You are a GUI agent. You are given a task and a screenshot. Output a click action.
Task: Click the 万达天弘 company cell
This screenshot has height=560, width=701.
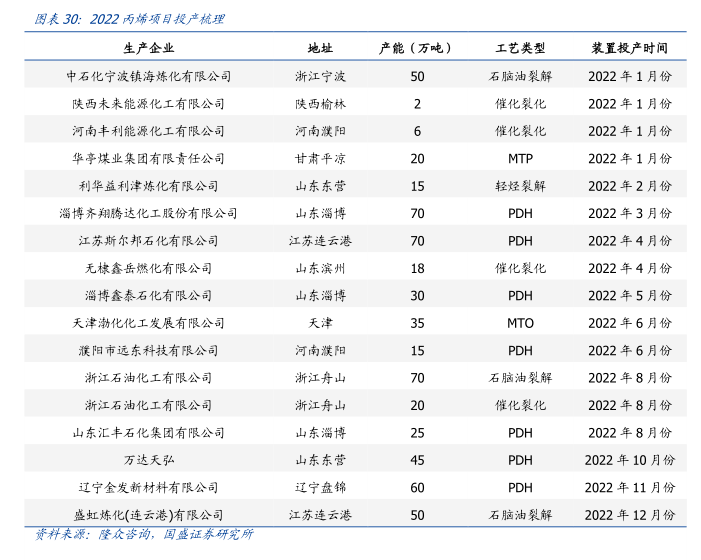tap(148, 460)
